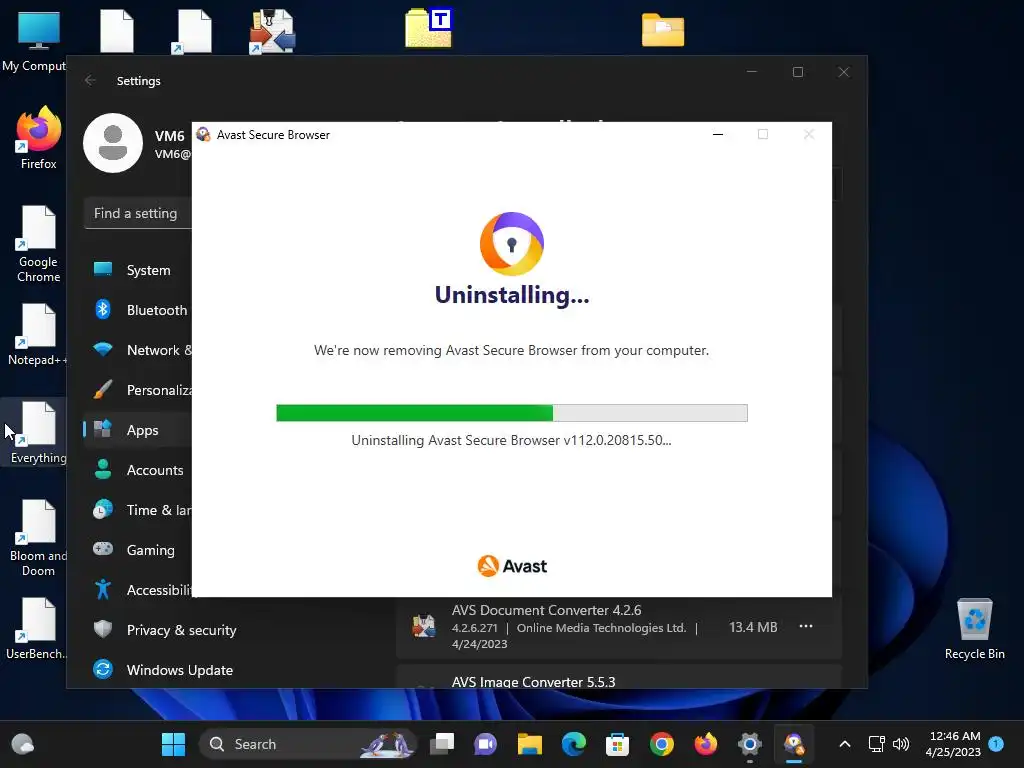1024x768 pixels.
Task: Switch to Settings app on taskbar
Action: [750, 744]
